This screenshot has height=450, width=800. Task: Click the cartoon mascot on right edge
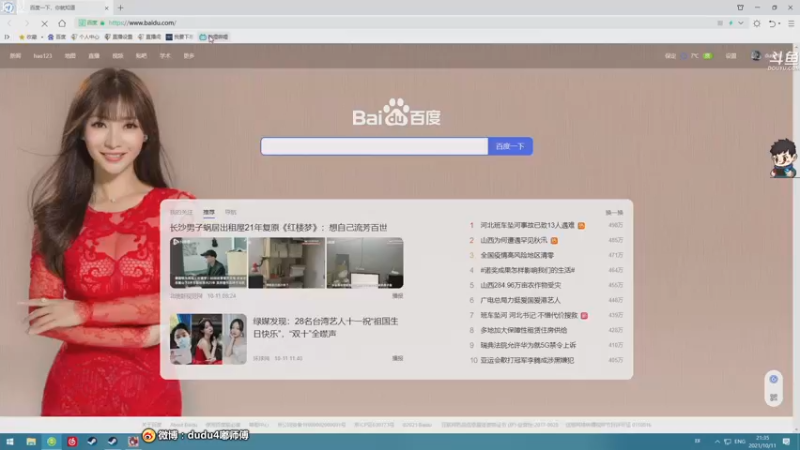(x=783, y=158)
